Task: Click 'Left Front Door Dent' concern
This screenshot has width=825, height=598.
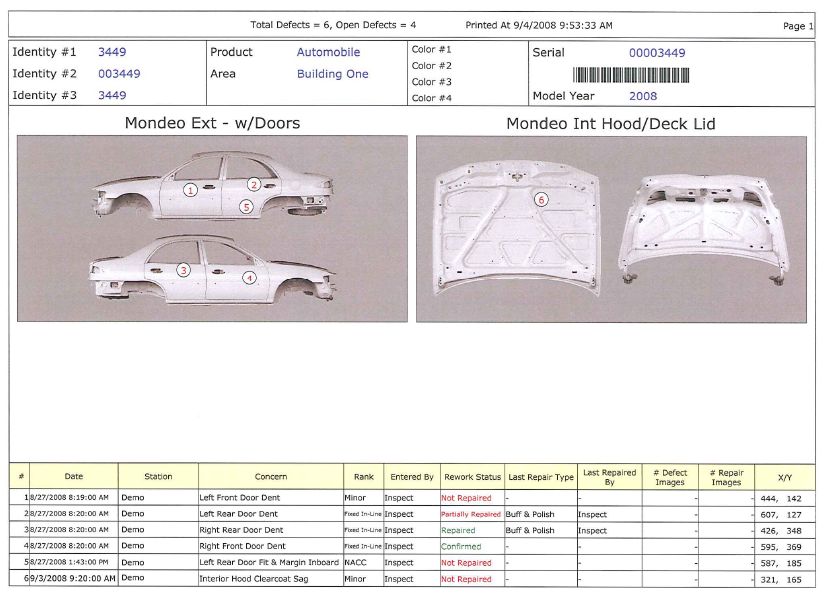Action: tap(239, 498)
